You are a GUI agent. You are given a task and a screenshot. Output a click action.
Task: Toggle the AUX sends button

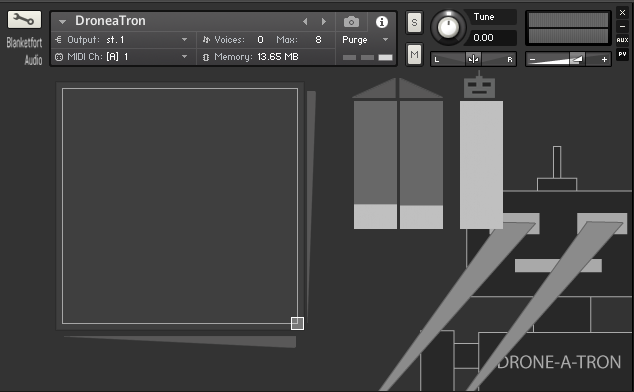pos(622,40)
